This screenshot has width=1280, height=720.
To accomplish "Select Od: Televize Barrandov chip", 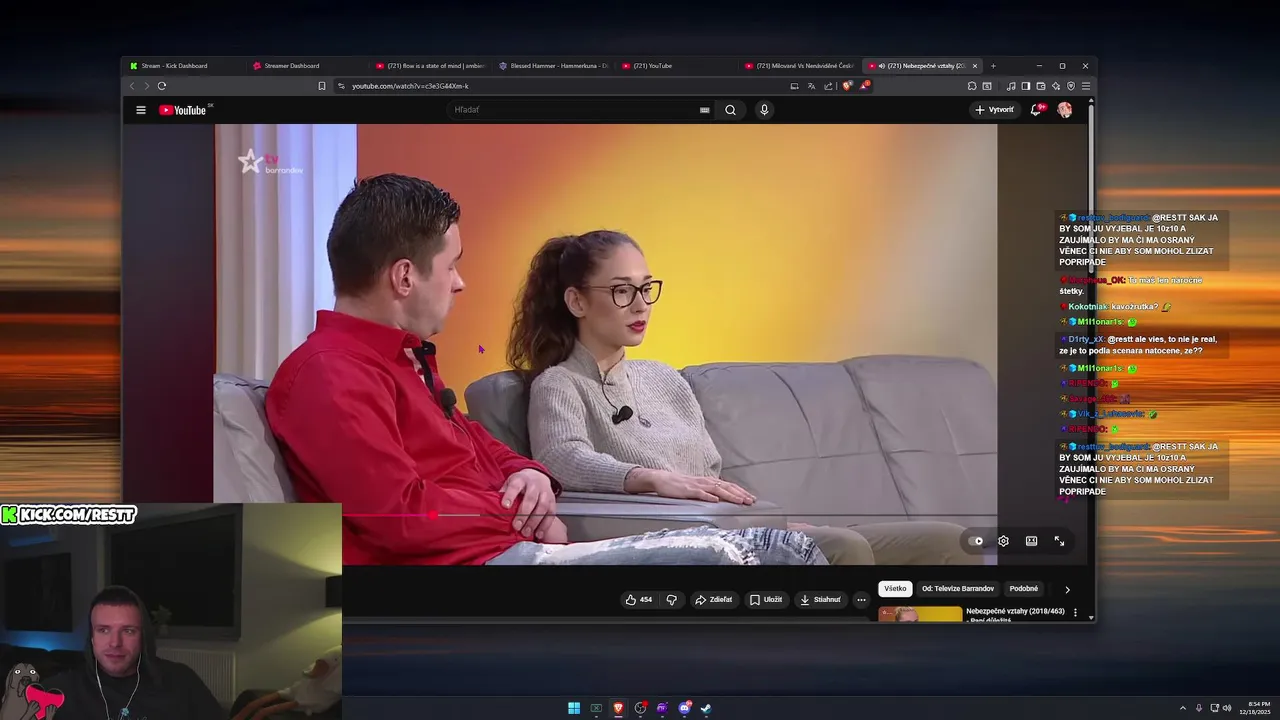I will coord(958,589).
